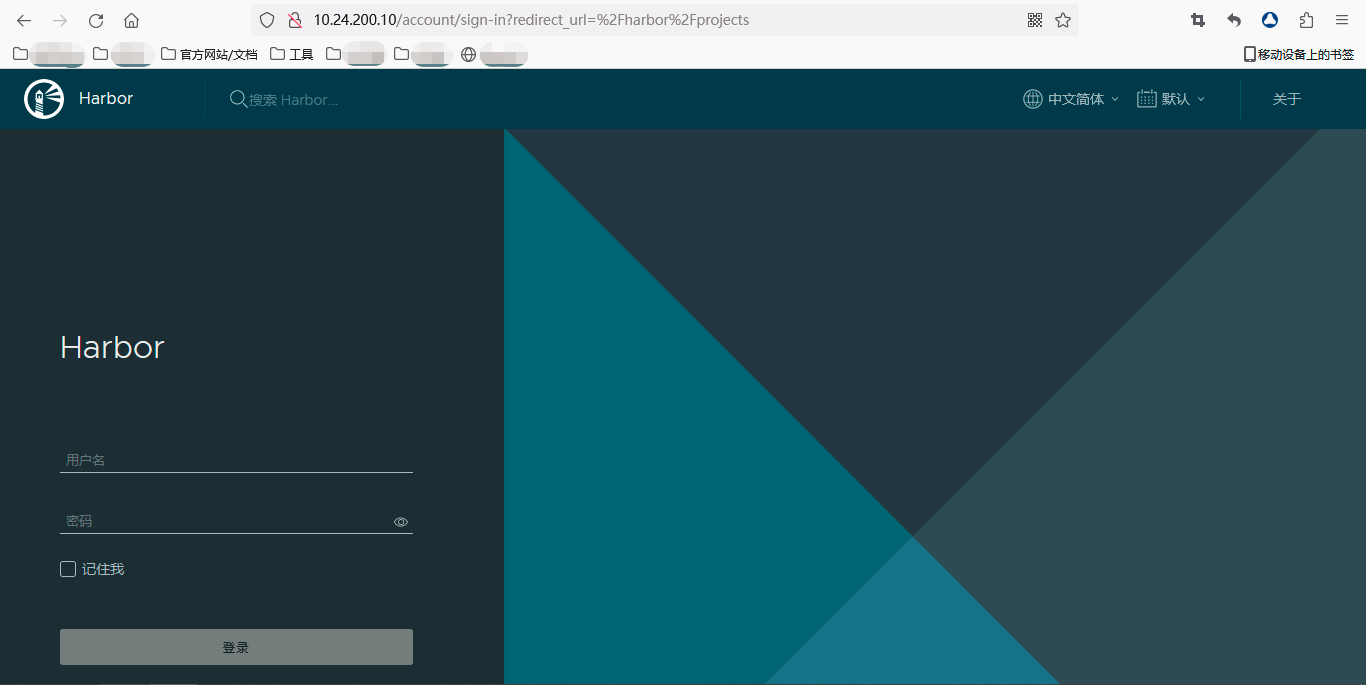The height and width of the screenshot is (685, 1366).
Task: Check the 记住我 checkbox
Action: [x=68, y=569]
